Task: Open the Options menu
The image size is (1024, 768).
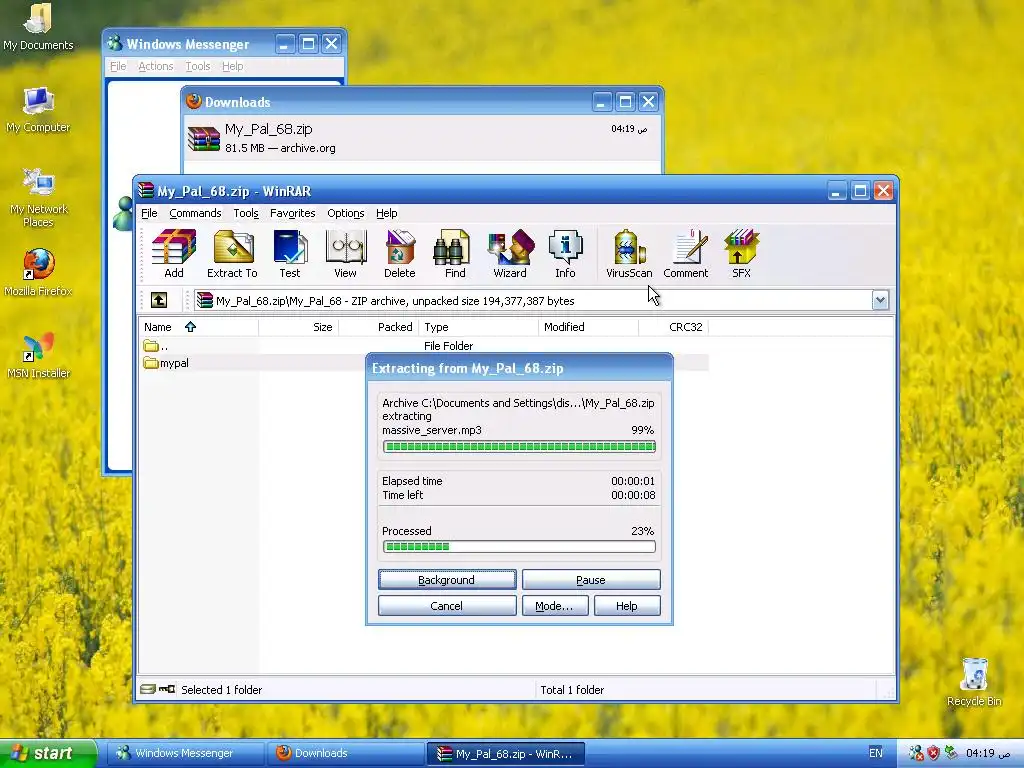Action: pyautogui.click(x=345, y=213)
